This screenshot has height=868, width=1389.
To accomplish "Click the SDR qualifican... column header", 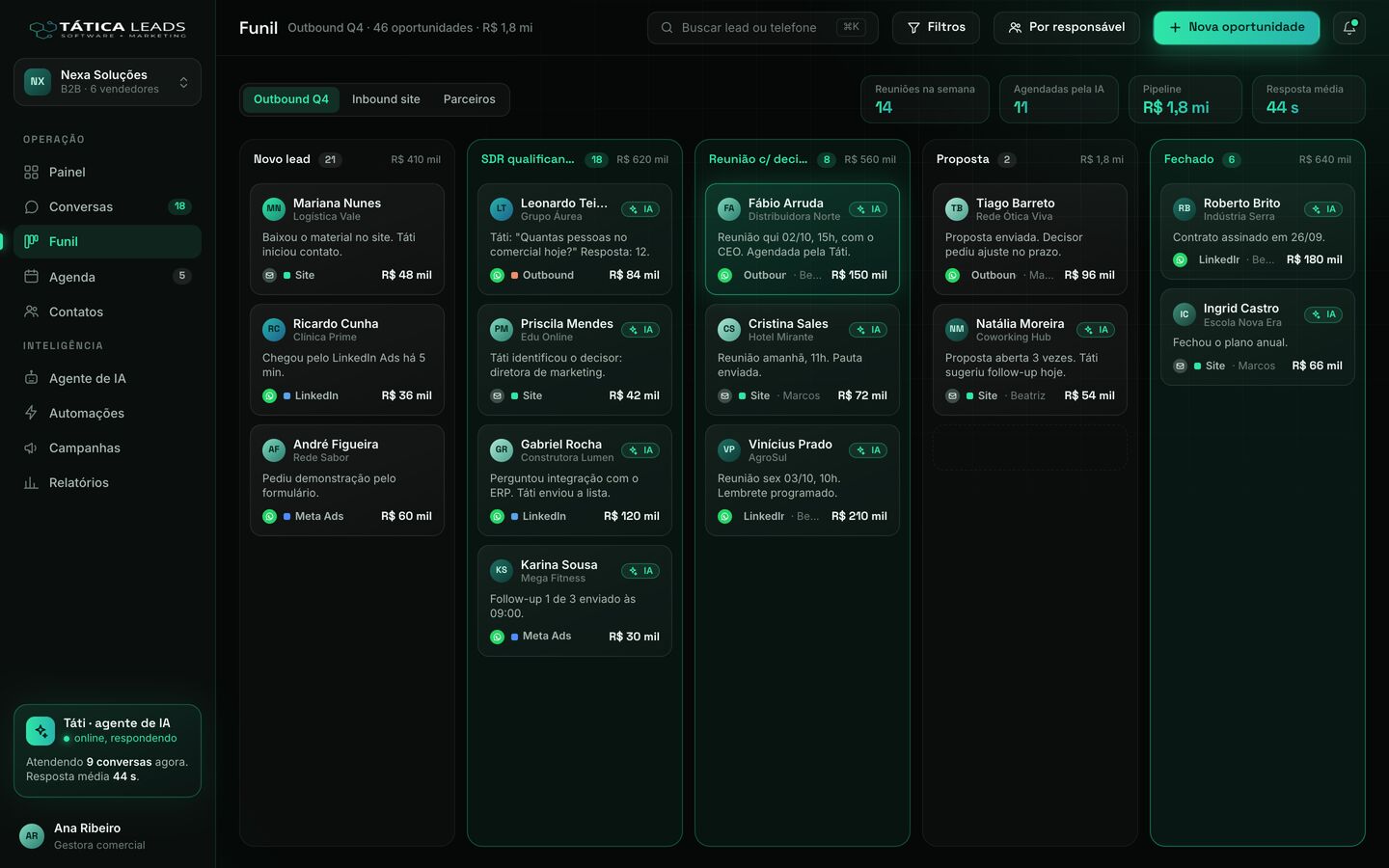I will coord(575,159).
